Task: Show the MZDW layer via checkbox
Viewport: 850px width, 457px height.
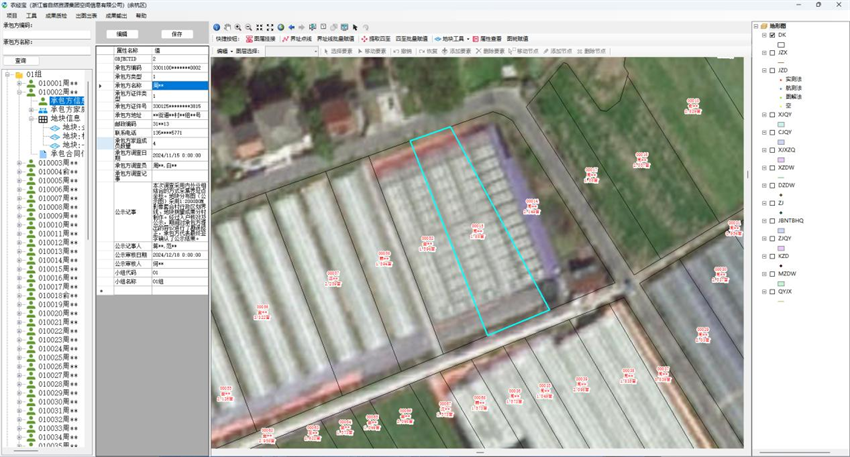Action: 772,274
